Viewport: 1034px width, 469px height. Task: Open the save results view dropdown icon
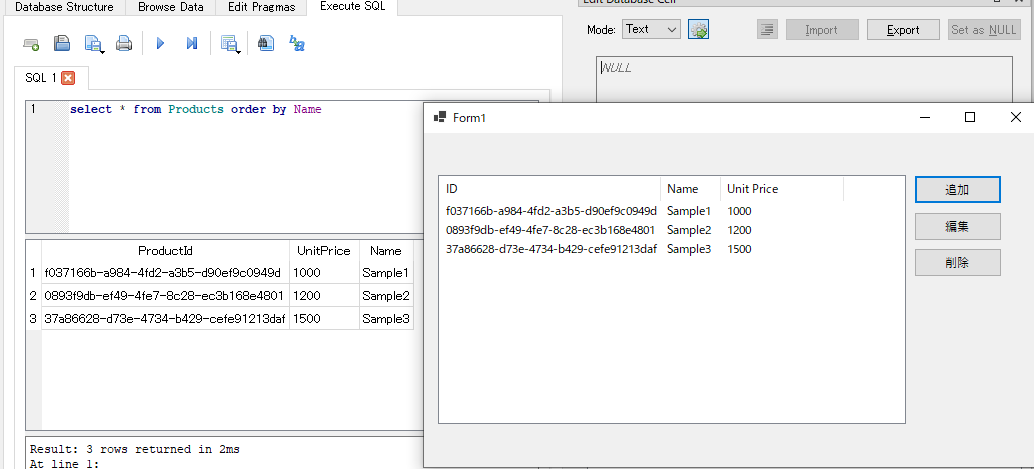coord(229,44)
